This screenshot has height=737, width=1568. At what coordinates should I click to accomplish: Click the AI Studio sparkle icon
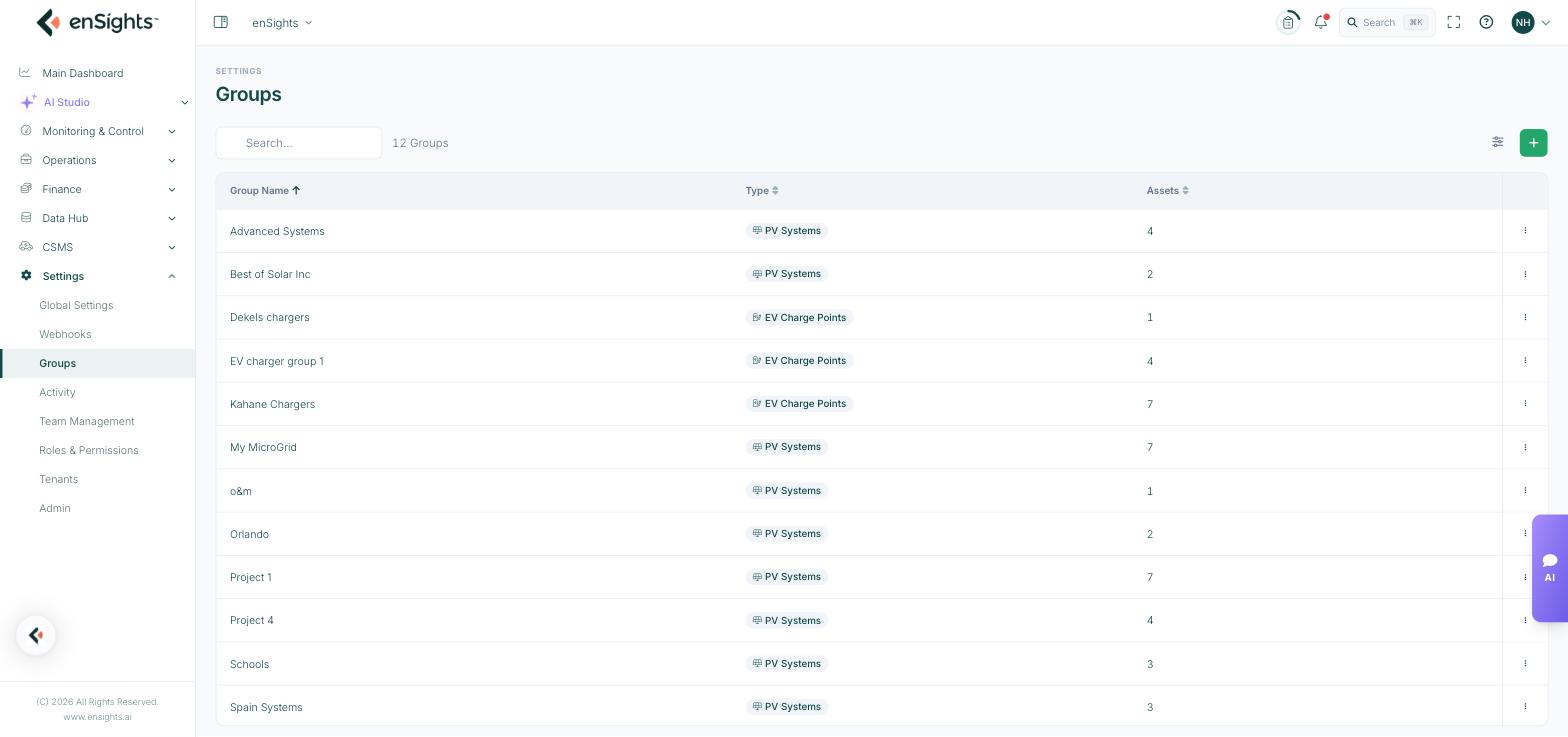28,102
